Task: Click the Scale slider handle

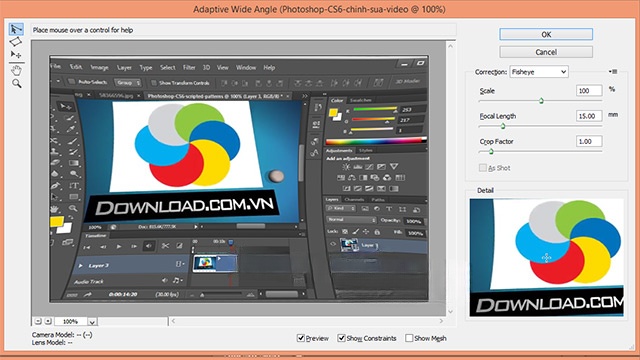Action: click(x=541, y=100)
